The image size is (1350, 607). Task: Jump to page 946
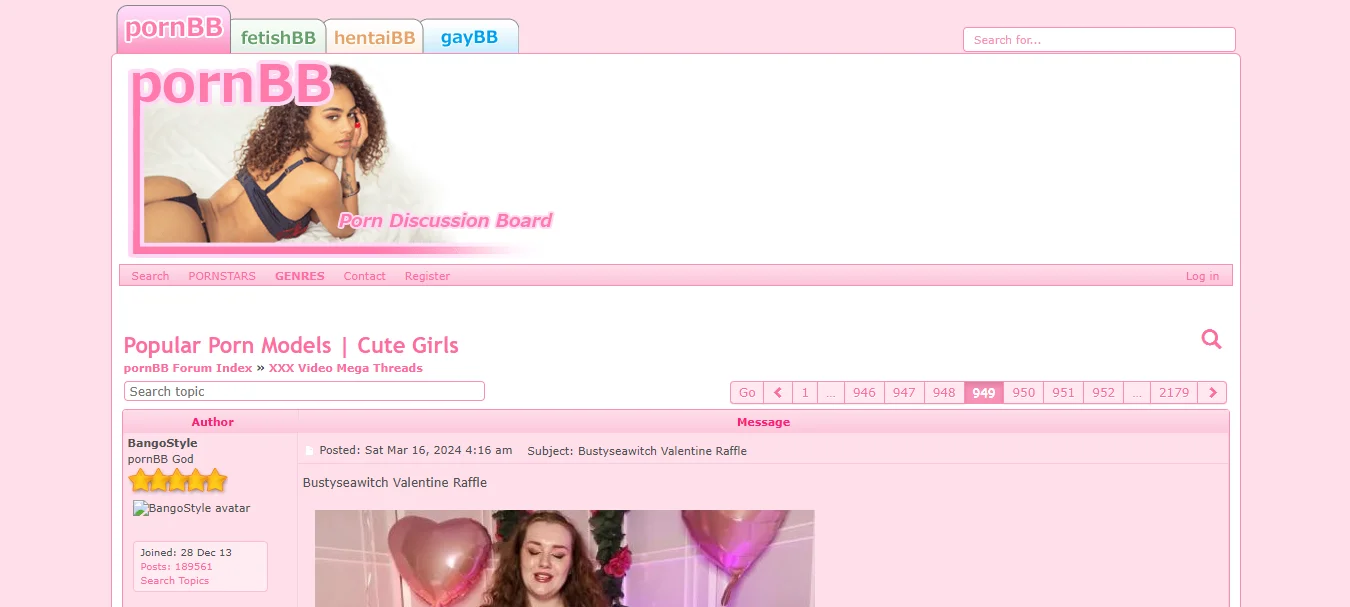(864, 392)
